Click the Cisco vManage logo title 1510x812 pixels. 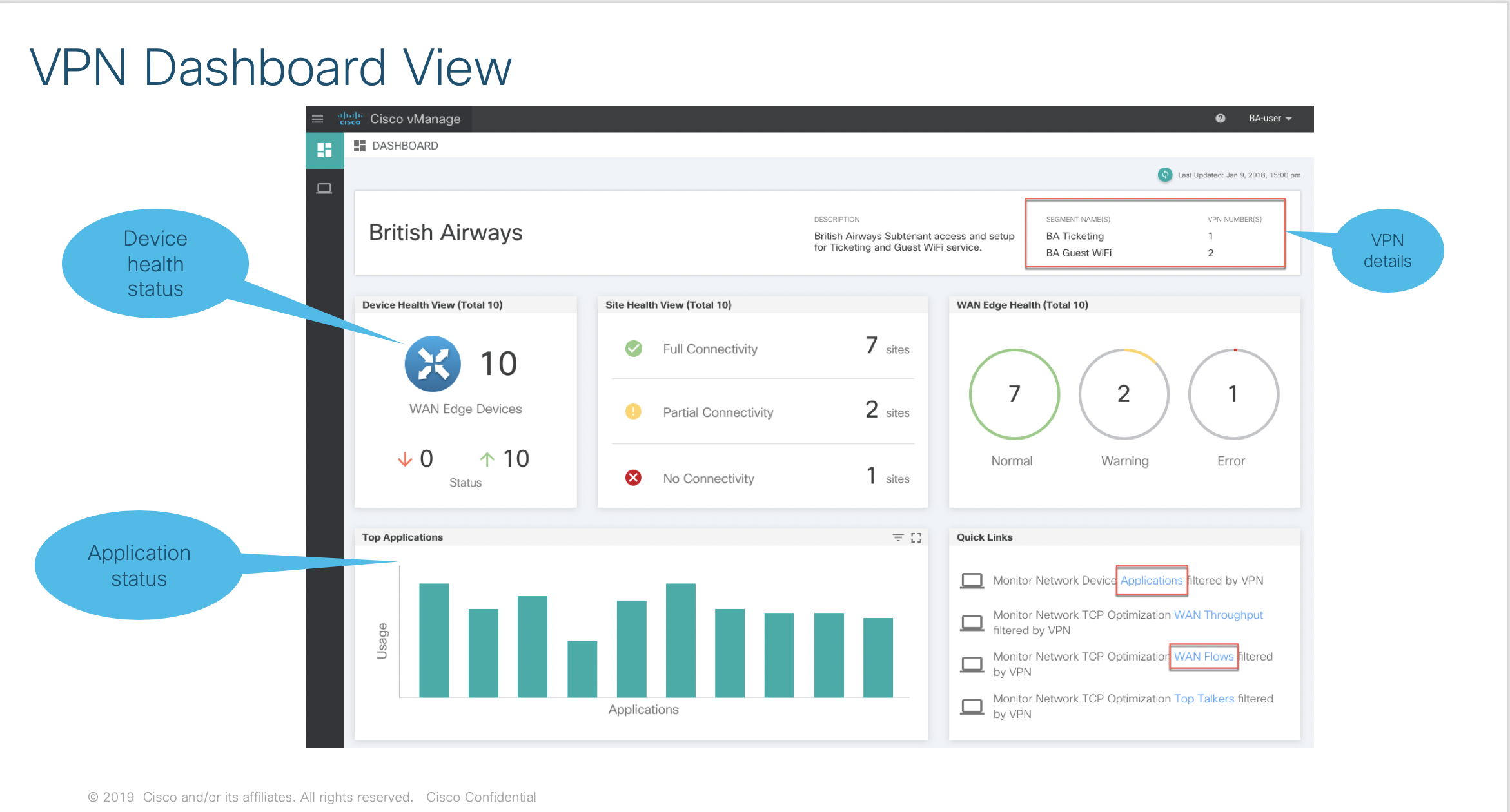click(x=415, y=119)
